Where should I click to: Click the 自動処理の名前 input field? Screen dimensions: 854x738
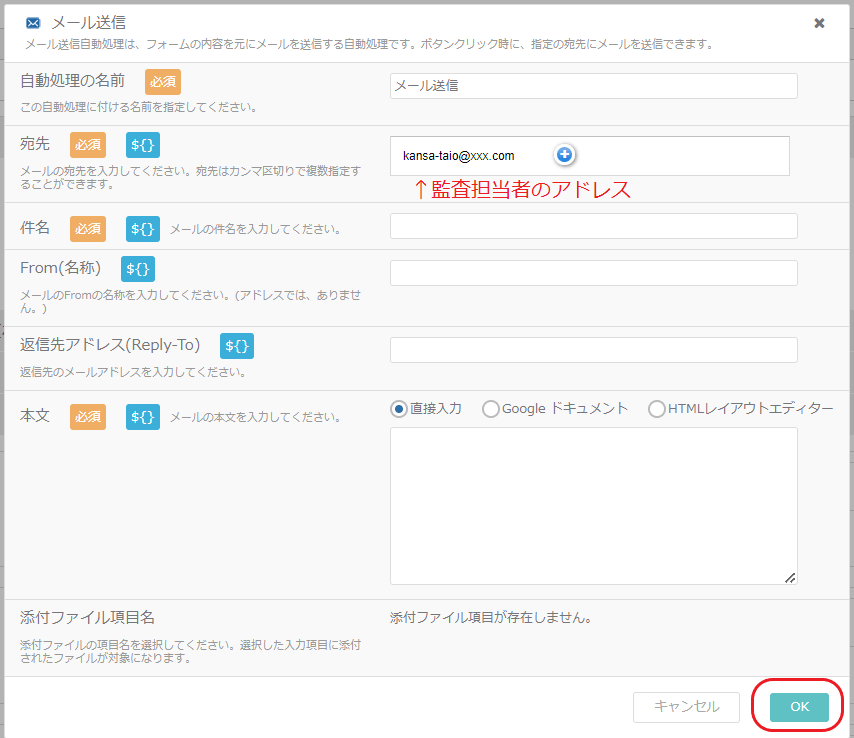coord(594,86)
